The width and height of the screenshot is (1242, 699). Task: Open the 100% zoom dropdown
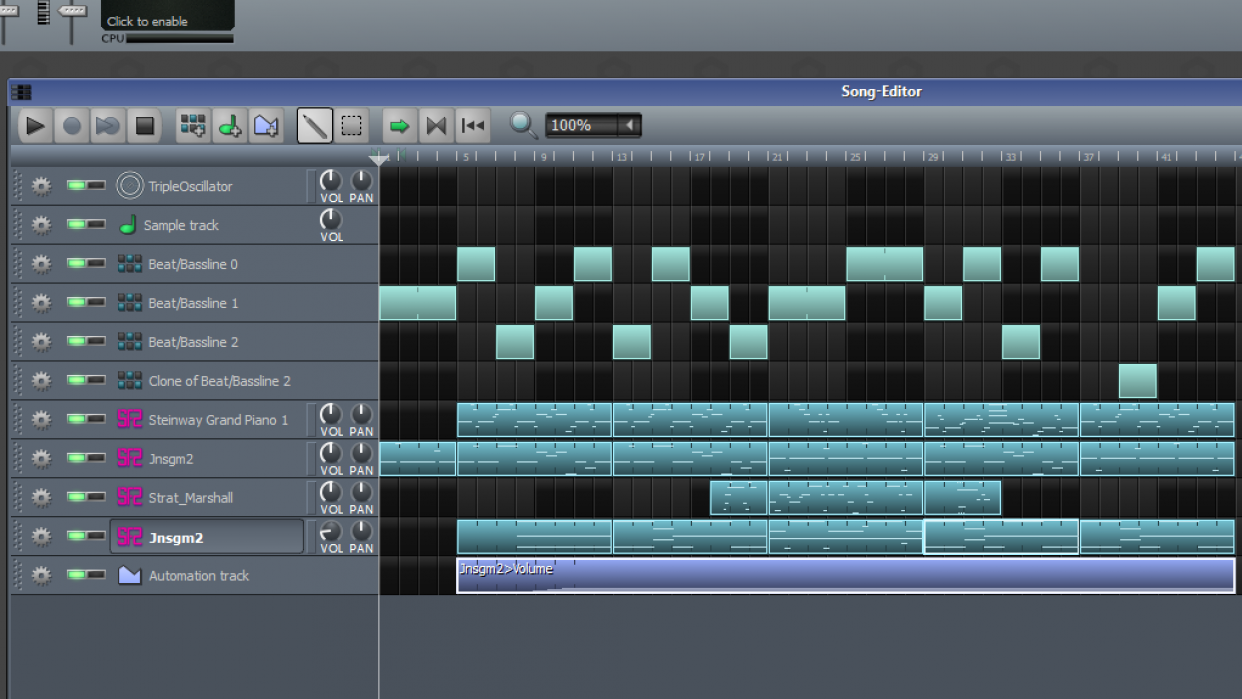tap(593, 125)
